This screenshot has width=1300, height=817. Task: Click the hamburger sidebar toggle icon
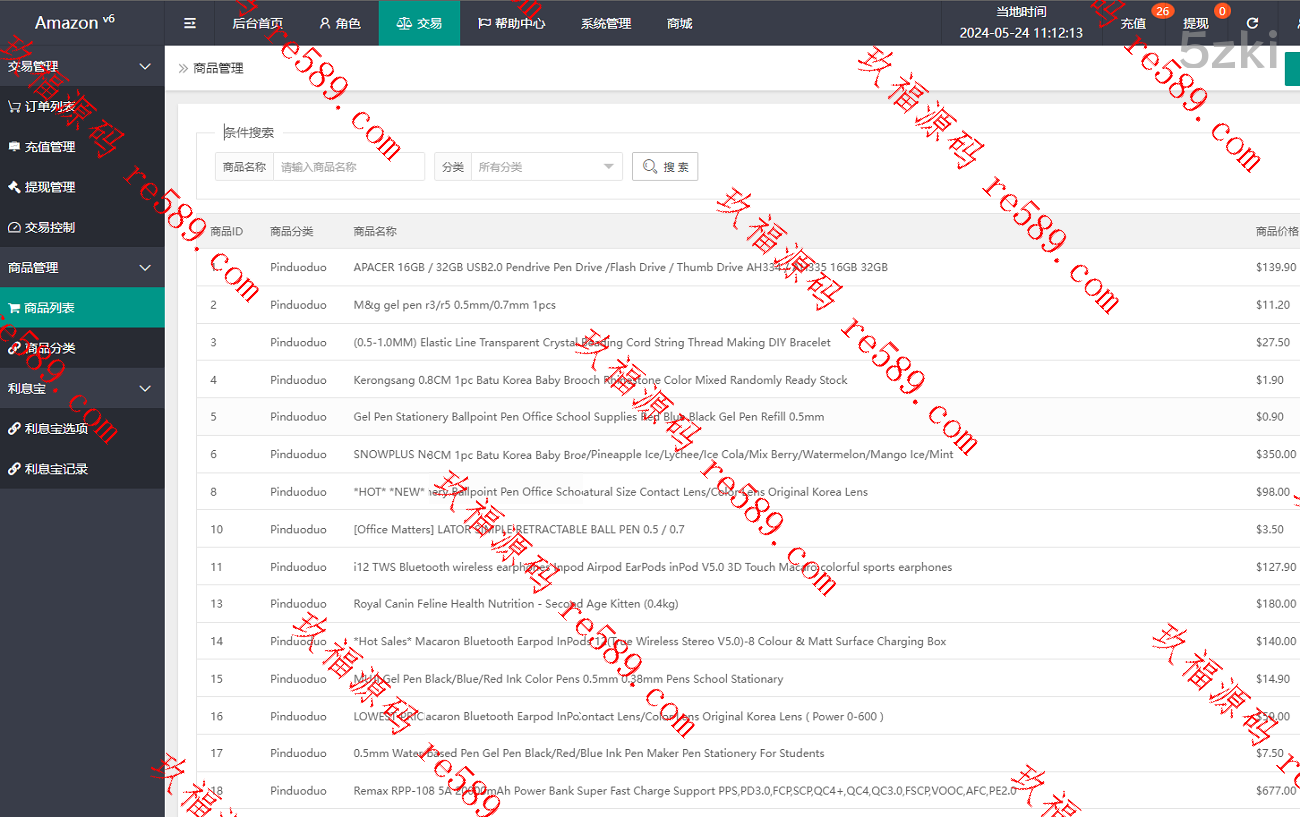tap(190, 23)
